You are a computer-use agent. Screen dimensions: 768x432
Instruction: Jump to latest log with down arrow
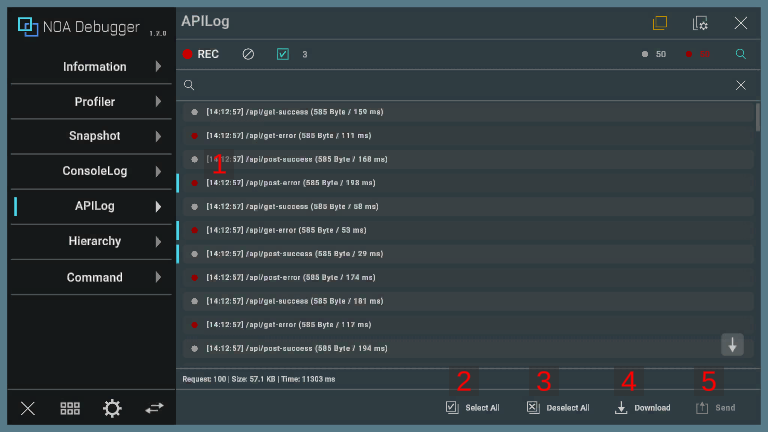click(x=732, y=345)
